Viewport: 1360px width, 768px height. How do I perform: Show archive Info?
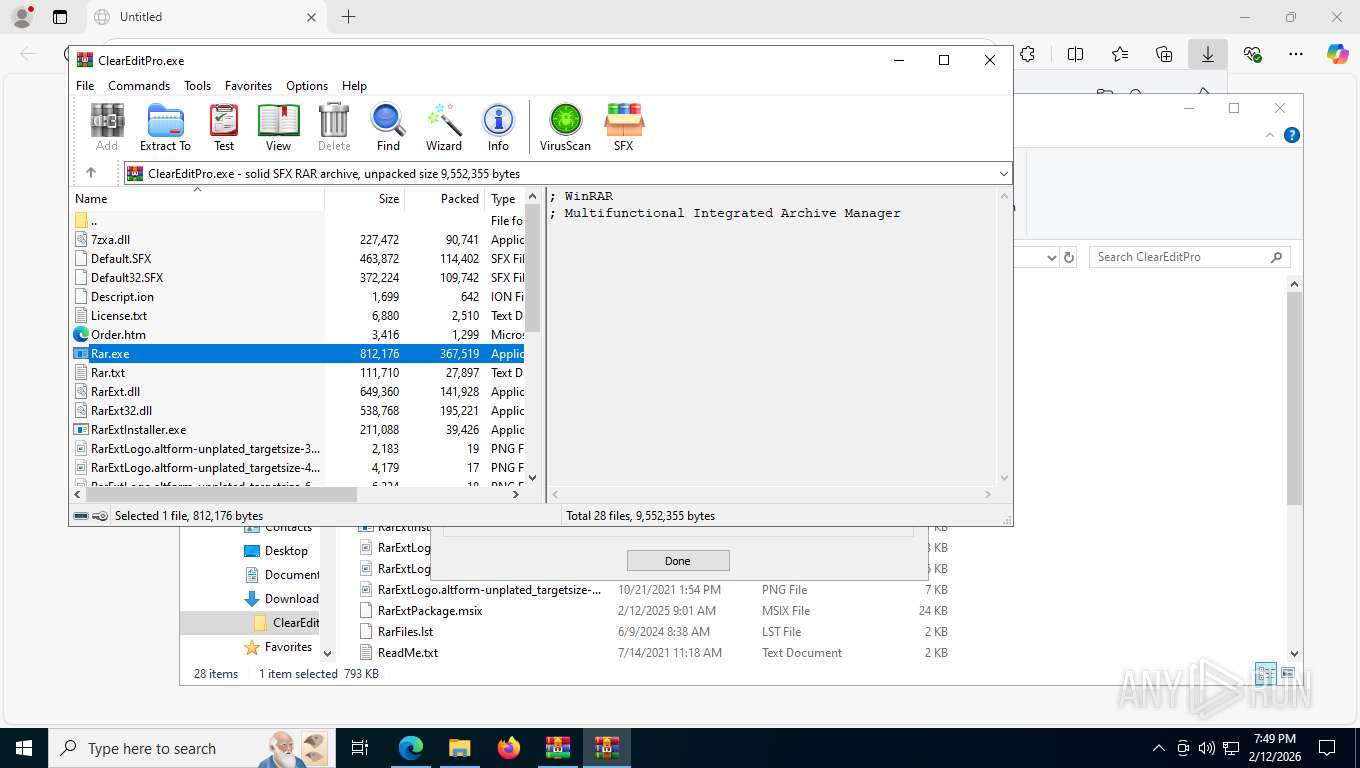pyautogui.click(x=498, y=127)
